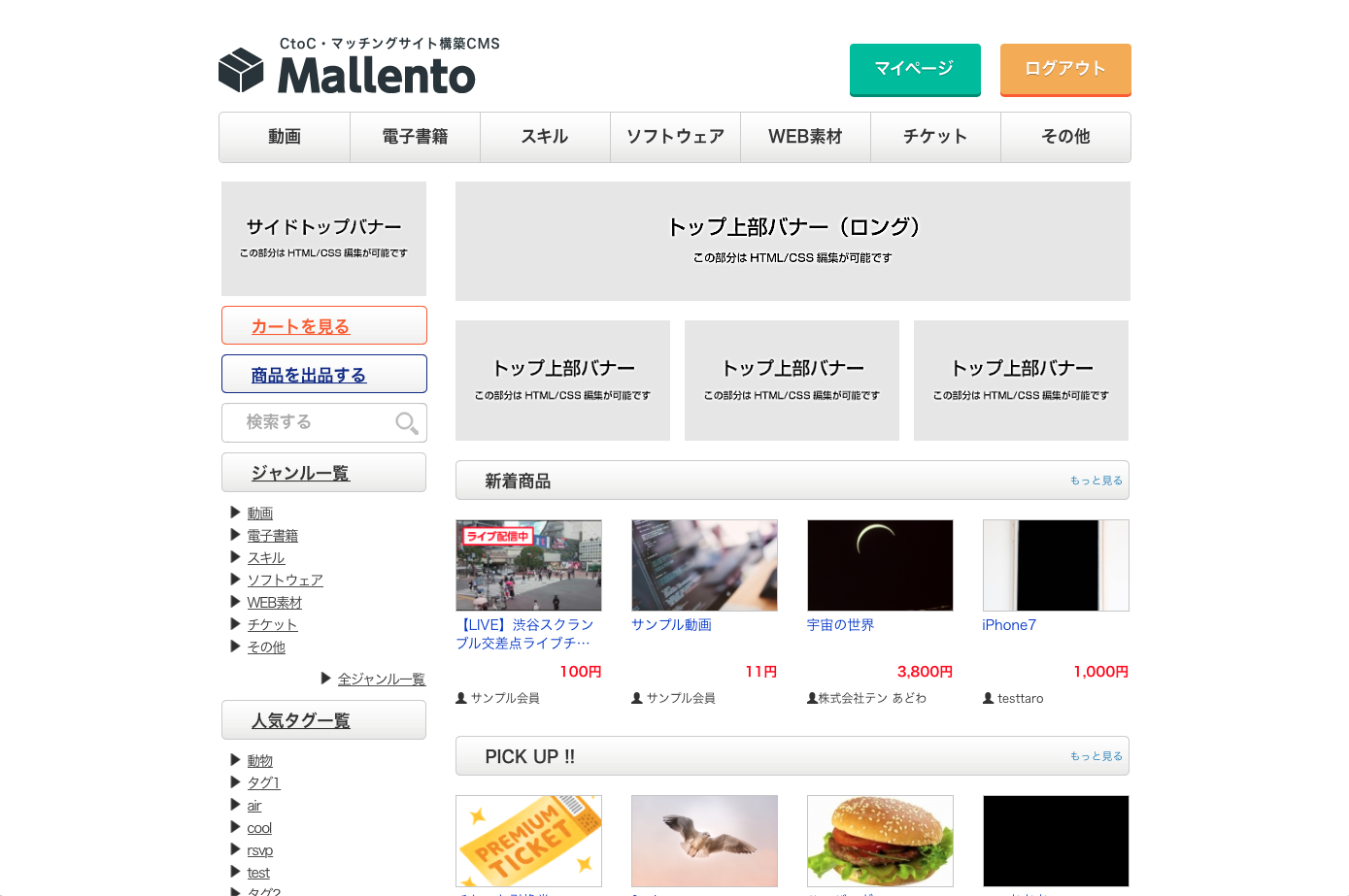Open the 宇宙の世界 moon thumbnail
Screen dimensions: 1349x896
click(x=880, y=565)
